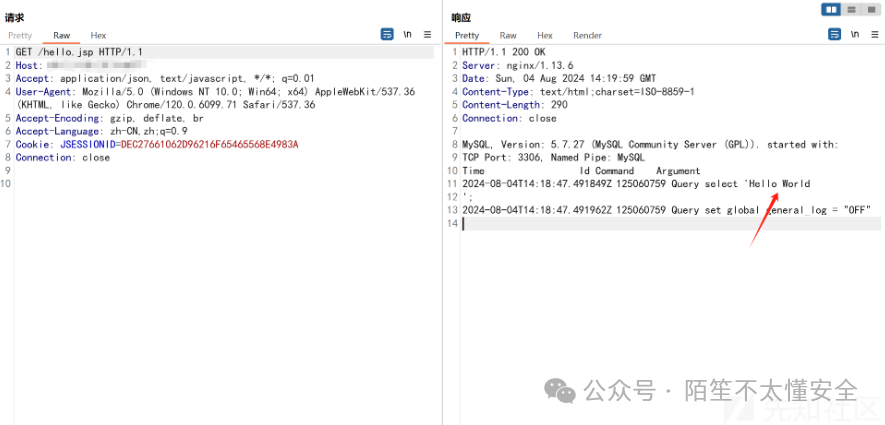Click Content-Length: 290 header
This screenshot has height=425, width=885.
click(x=515, y=104)
